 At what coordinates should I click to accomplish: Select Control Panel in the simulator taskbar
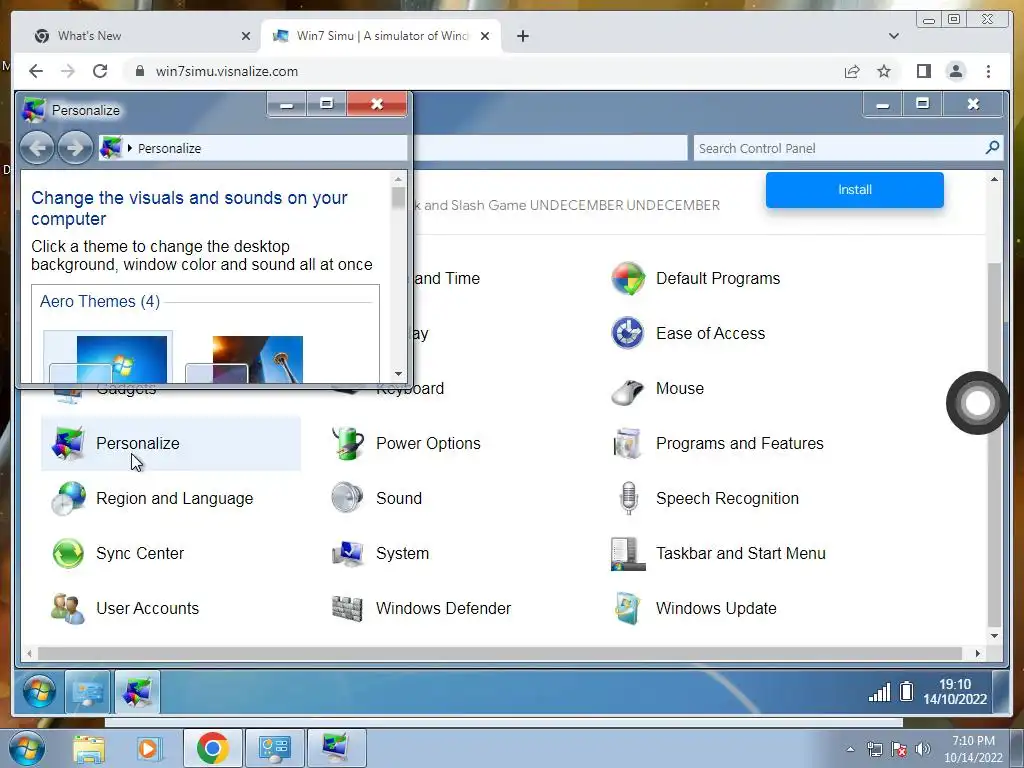88,692
